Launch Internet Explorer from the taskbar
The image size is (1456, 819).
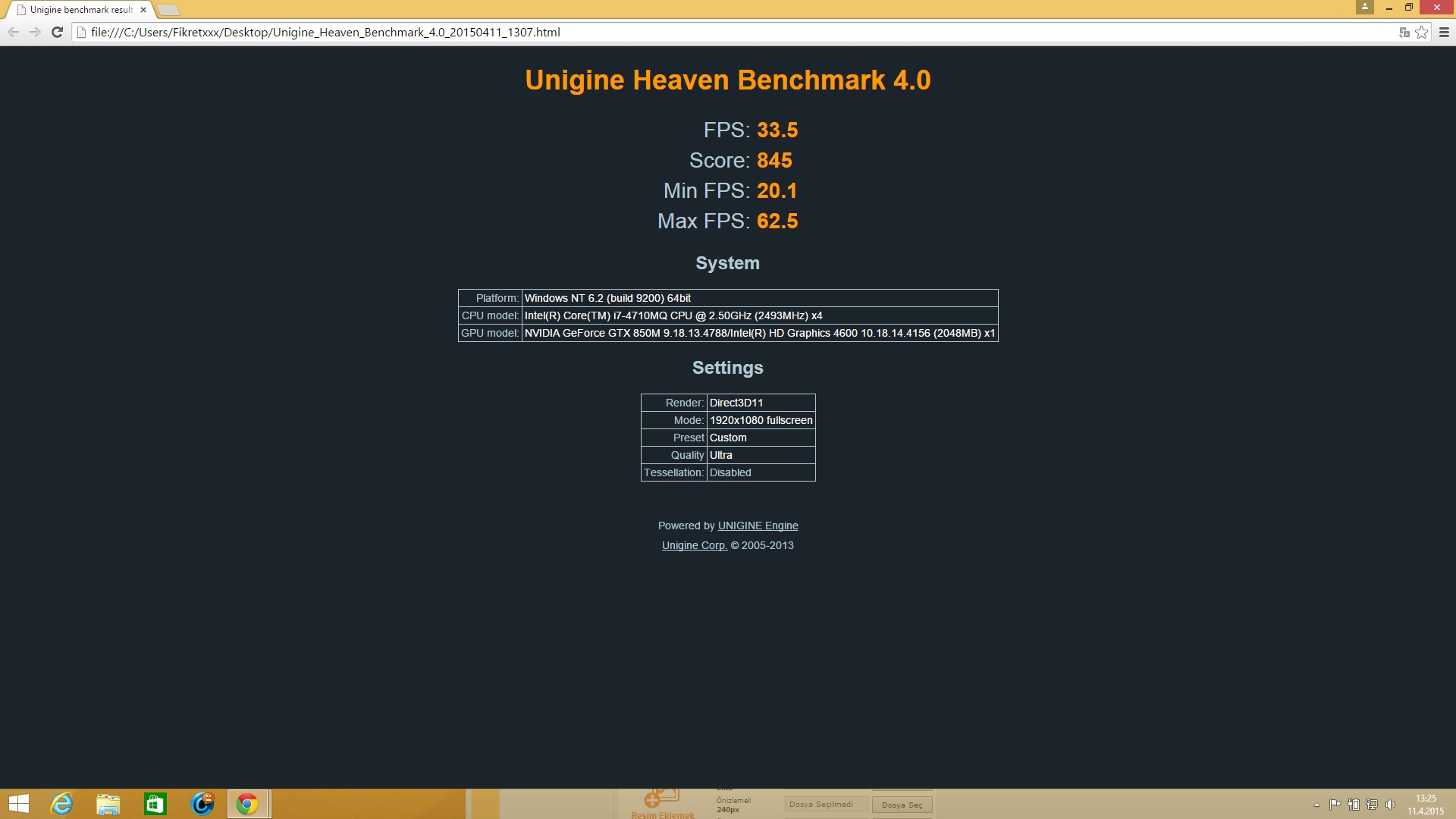pyautogui.click(x=61, y=804)
